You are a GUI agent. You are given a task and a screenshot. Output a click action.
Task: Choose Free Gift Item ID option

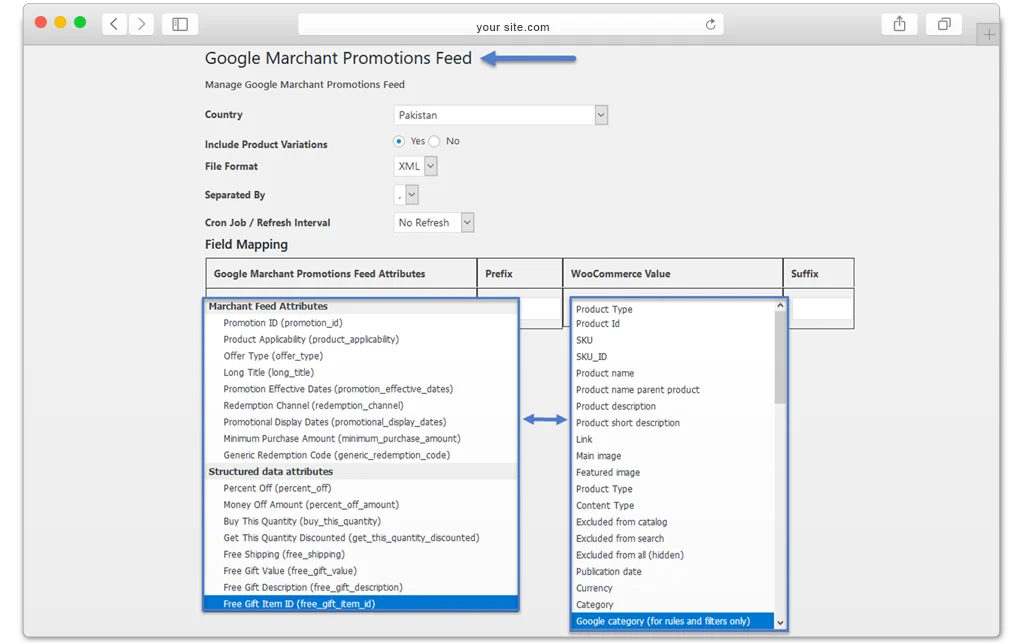pos(361,604)
